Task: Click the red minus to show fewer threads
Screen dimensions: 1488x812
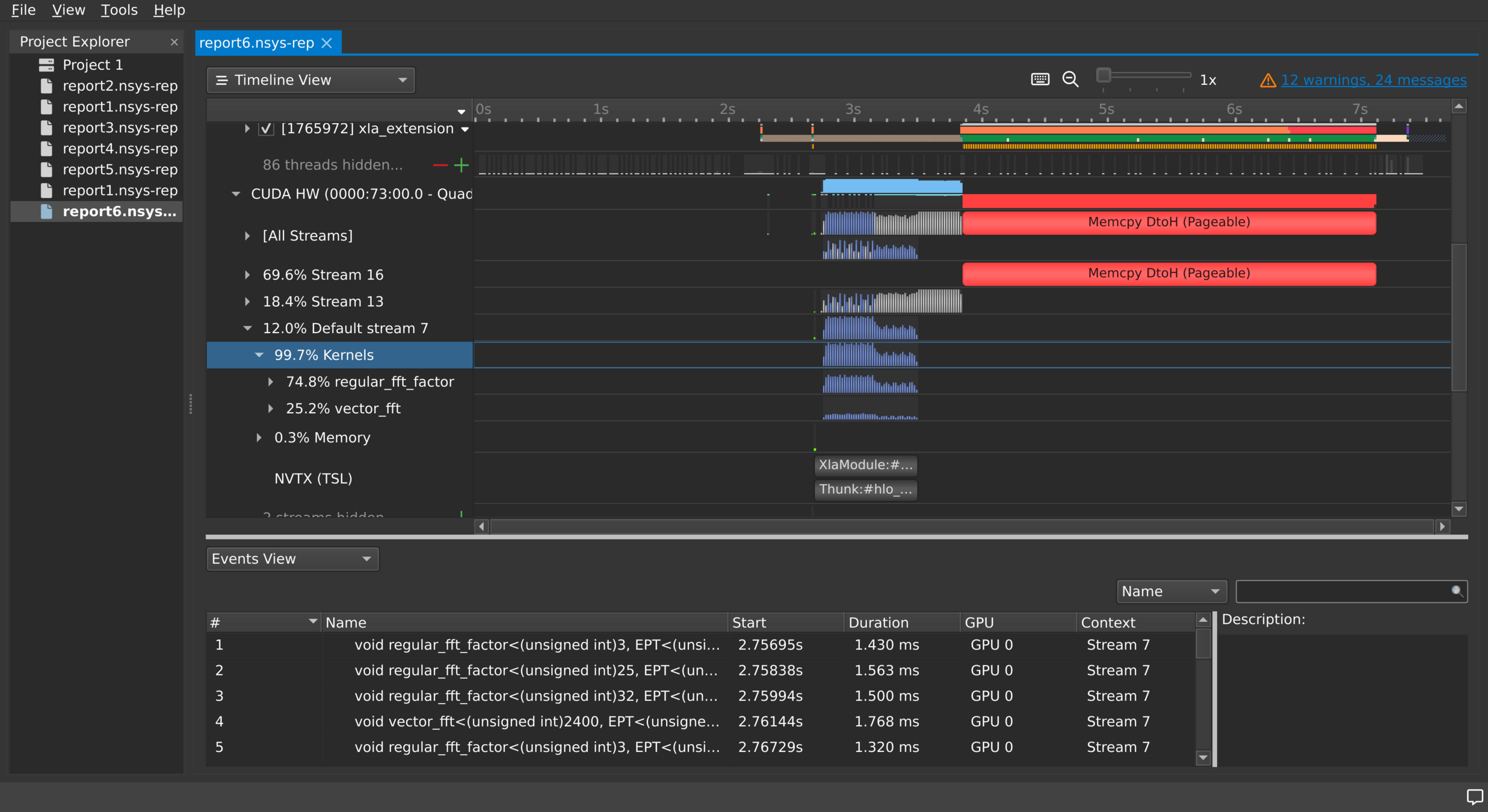Action: [x=440, y=165]
